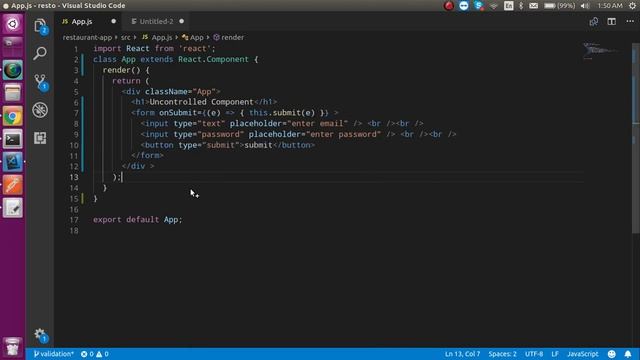Open the Skype tray indicator

pyautogui.click(x=479, y=6)
